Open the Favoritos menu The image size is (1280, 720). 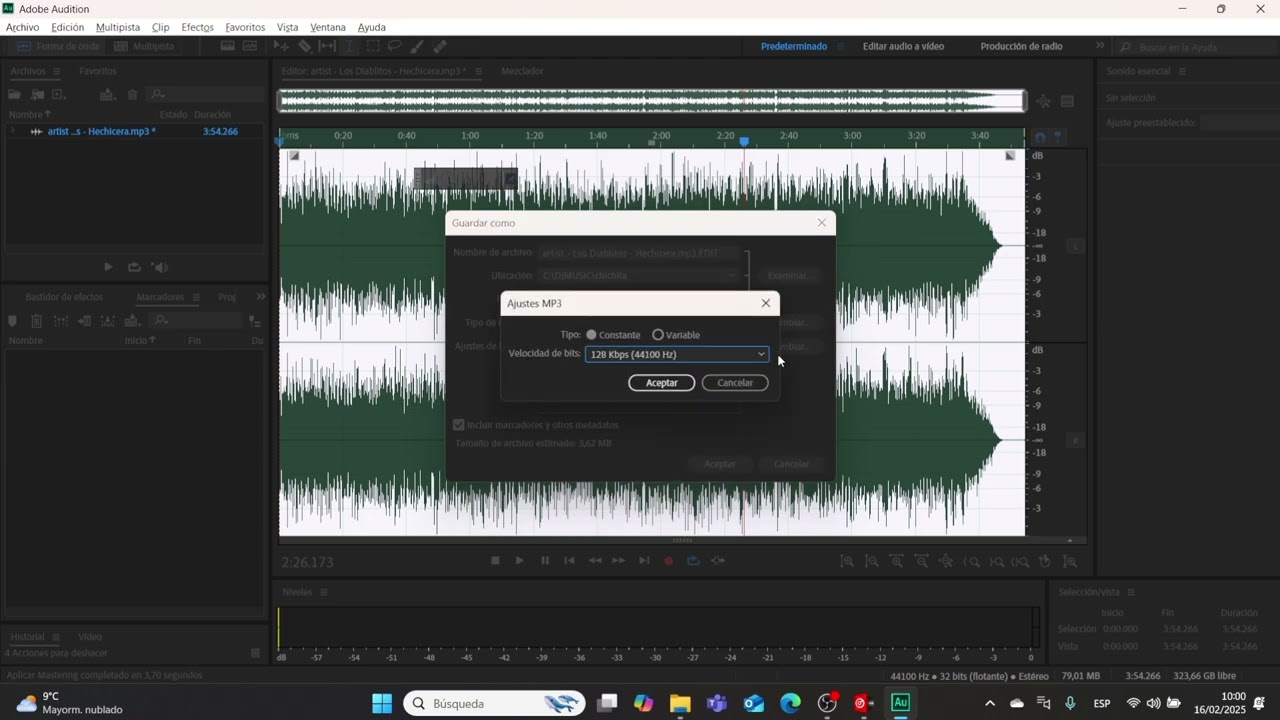pos(245,27)
